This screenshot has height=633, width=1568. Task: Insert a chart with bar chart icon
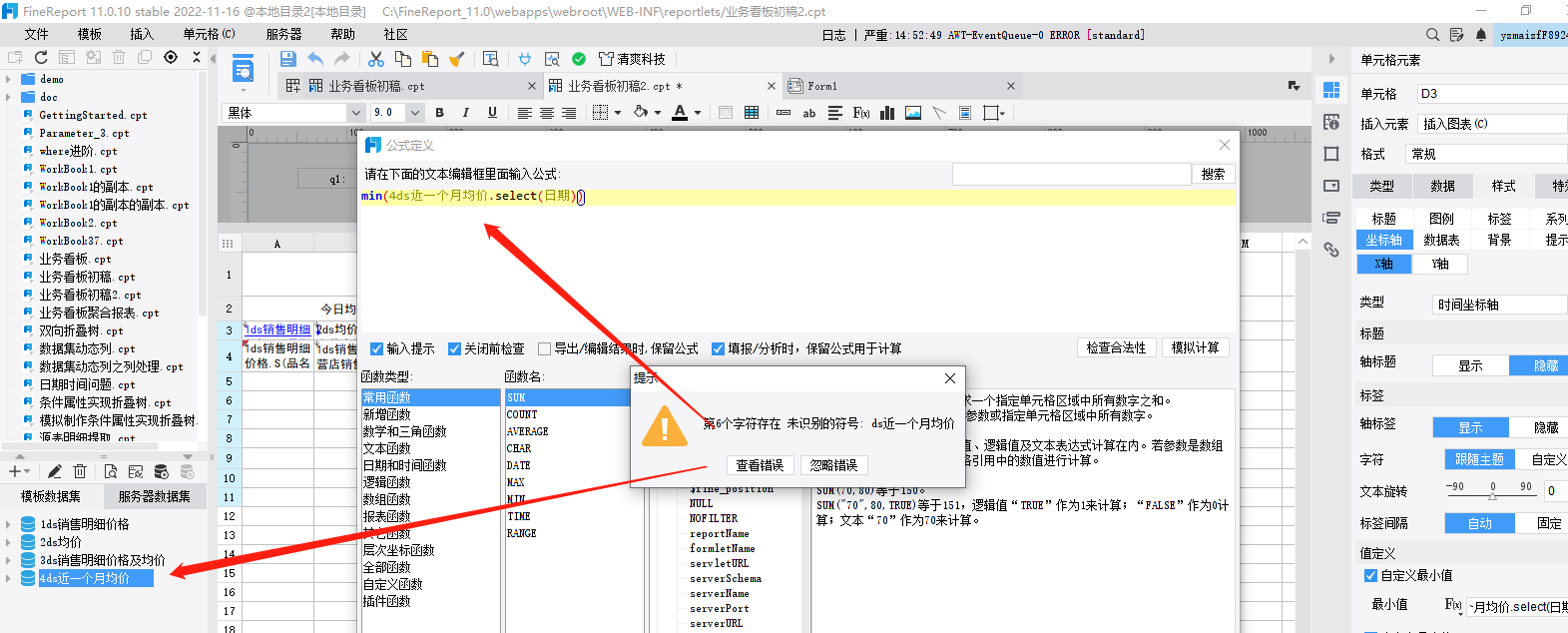(x=887, y=113)
